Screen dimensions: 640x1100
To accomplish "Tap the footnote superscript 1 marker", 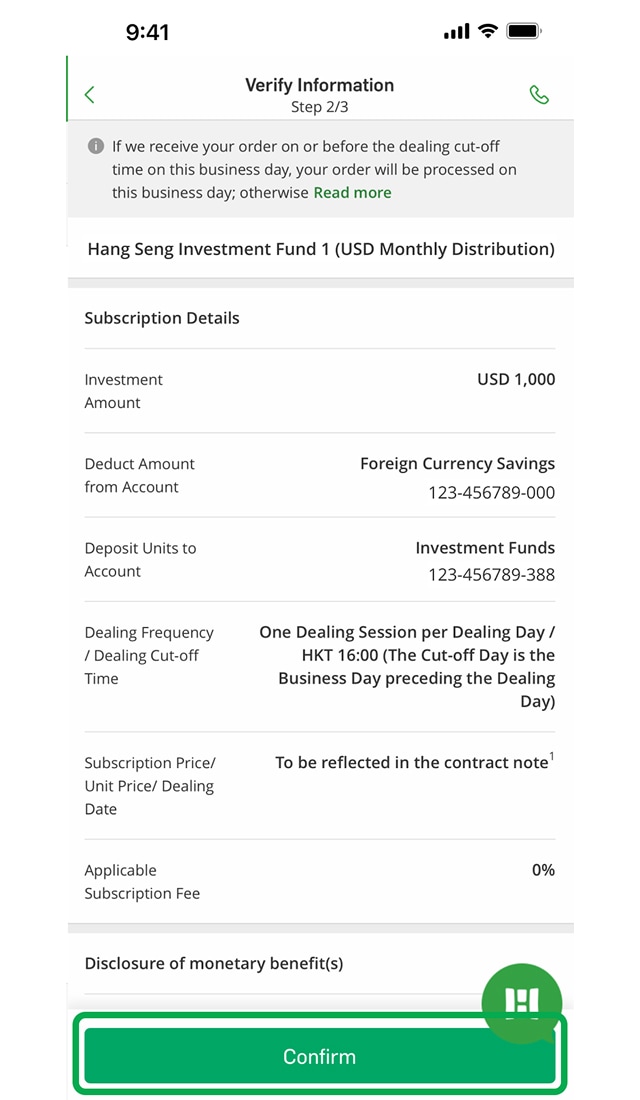I will tap(552, 758).
